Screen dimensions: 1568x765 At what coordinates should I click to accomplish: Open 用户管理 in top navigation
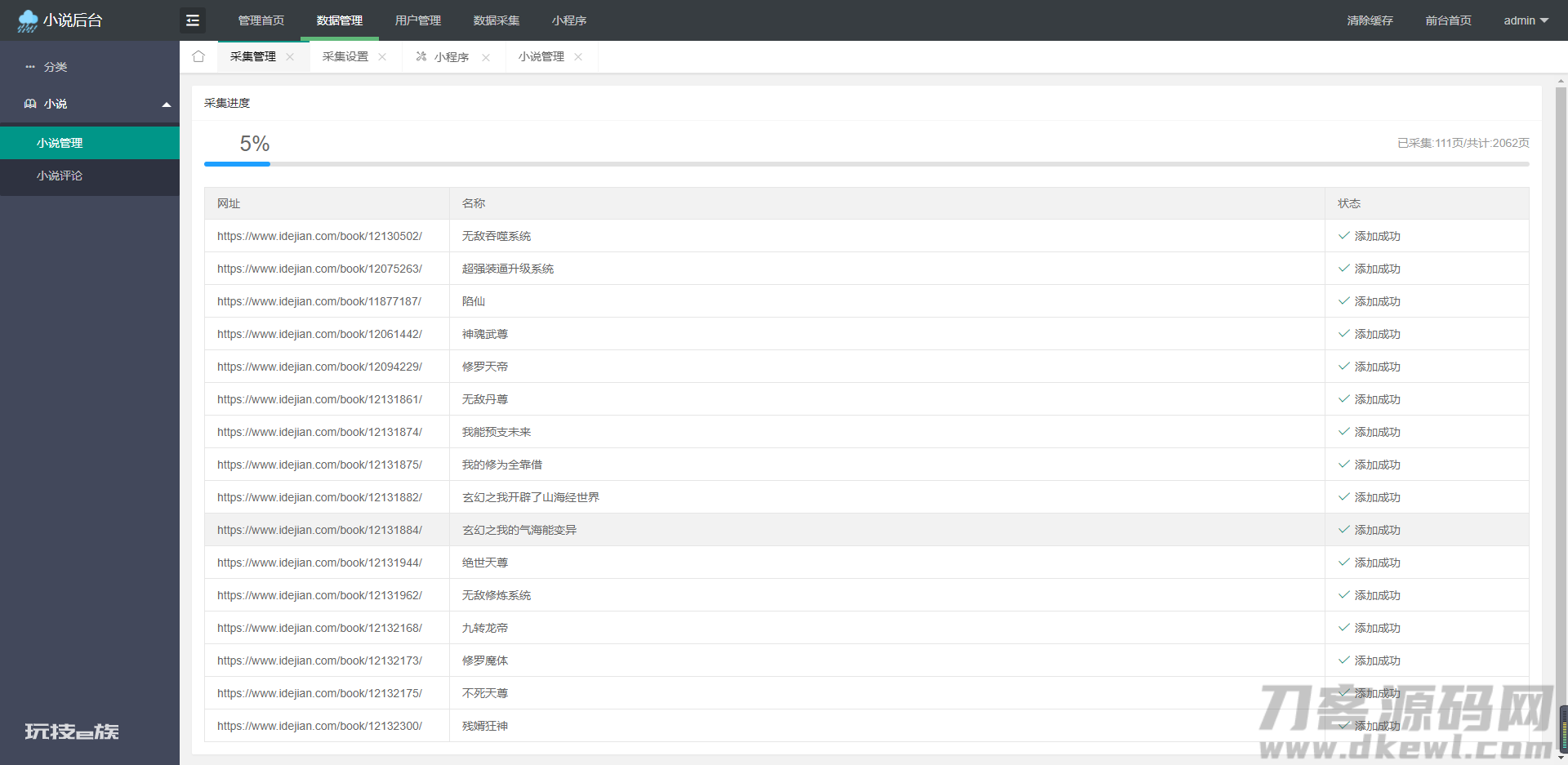coord(418,20)
